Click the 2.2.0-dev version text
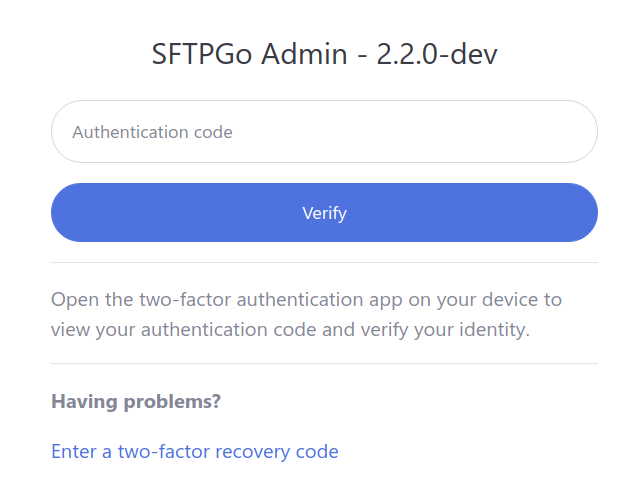 (x=437, y=54)
